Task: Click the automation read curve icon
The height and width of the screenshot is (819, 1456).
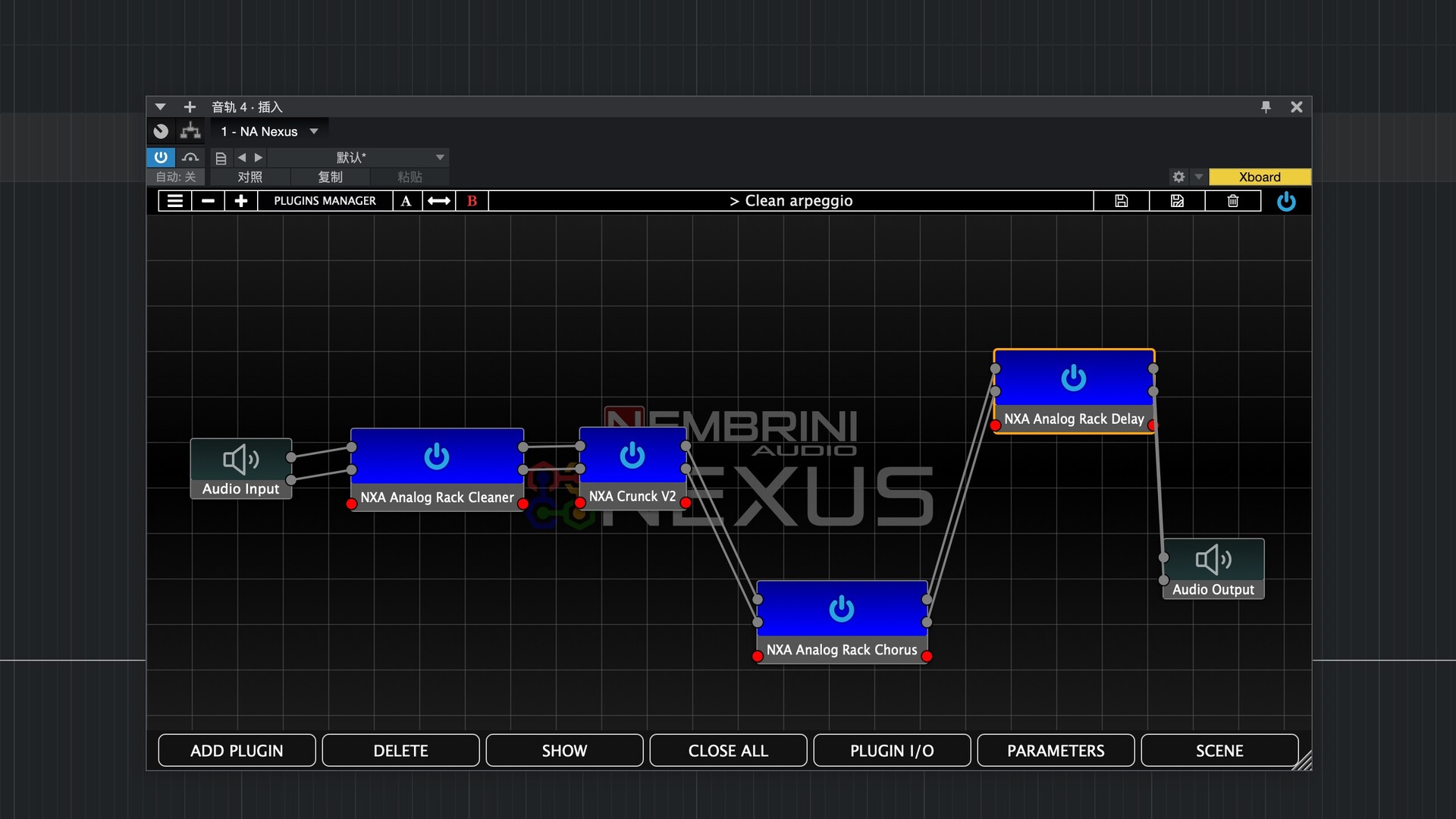Action: [x=190, y=157]
